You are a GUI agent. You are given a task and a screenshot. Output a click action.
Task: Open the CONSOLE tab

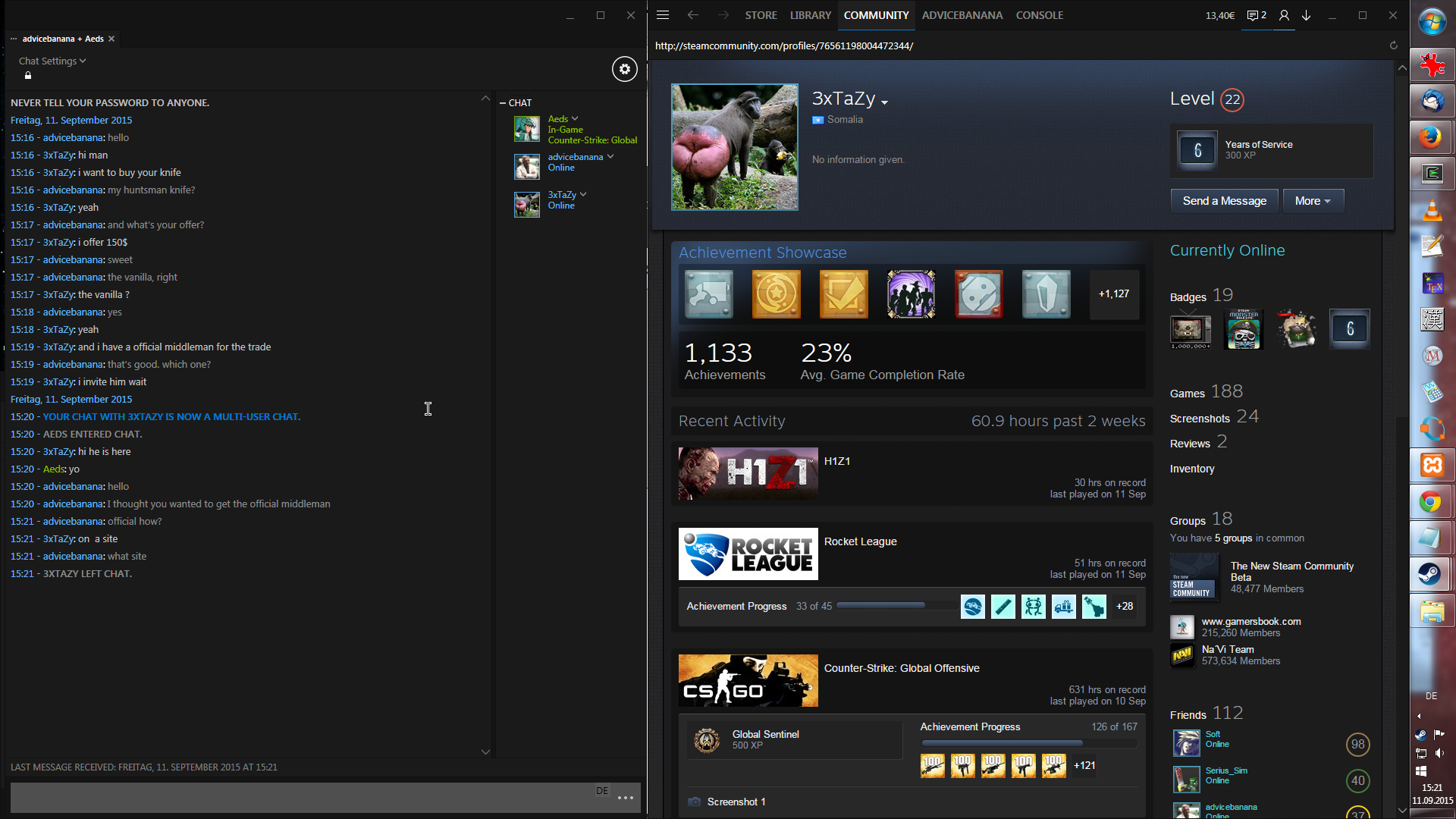click(x=1039, y=15)
